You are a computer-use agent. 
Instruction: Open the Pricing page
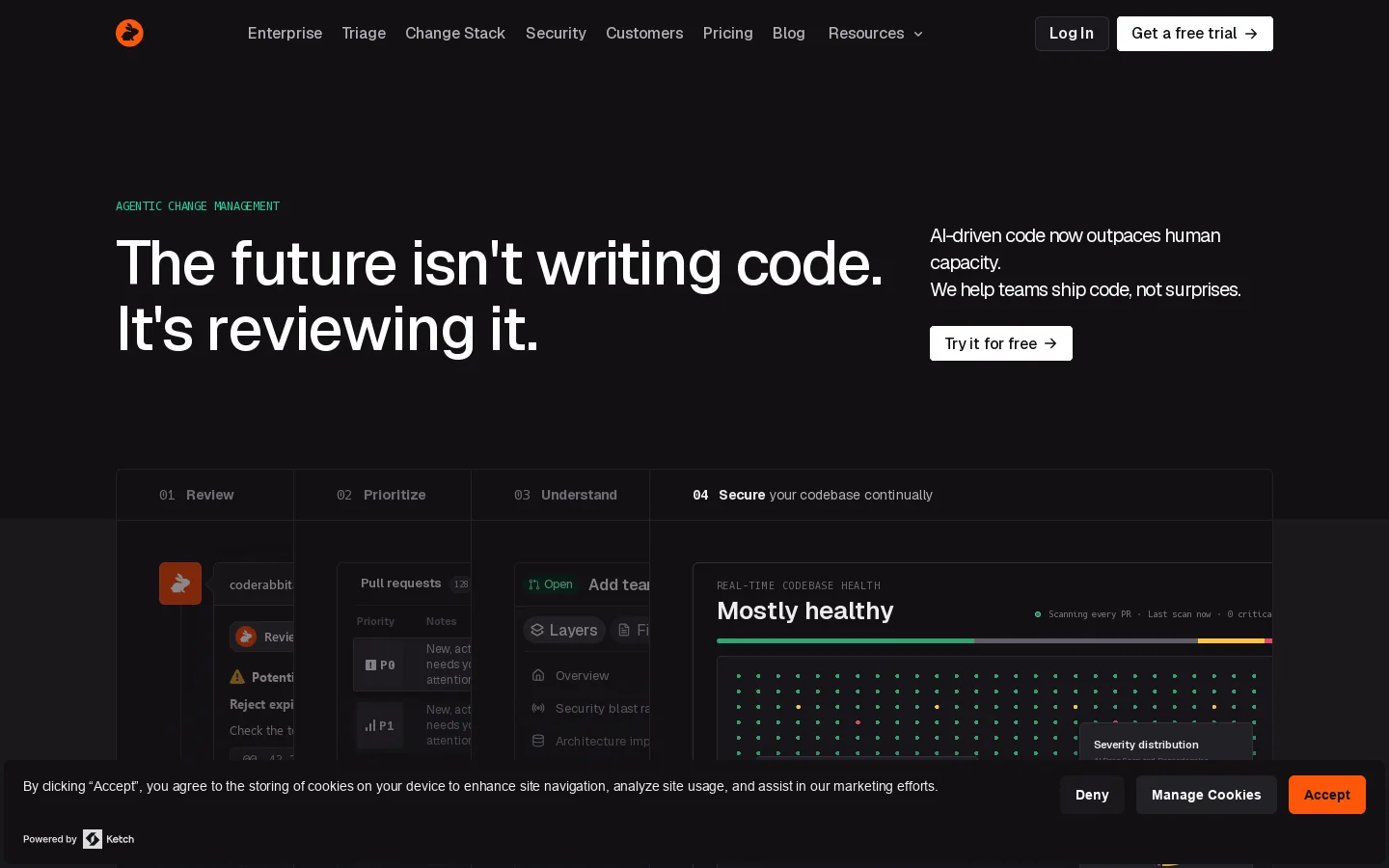(x=727, y=33)
